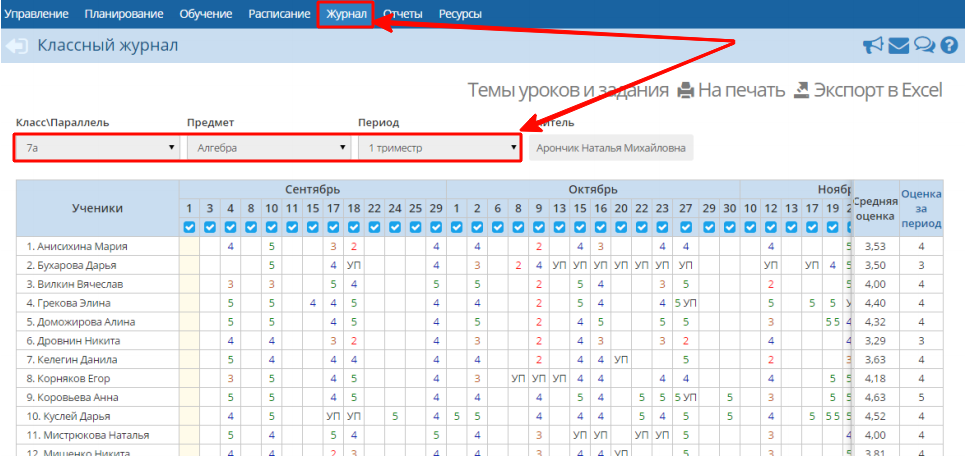Click the help question mark icon

pyautogui.click(x=949, y=45)
